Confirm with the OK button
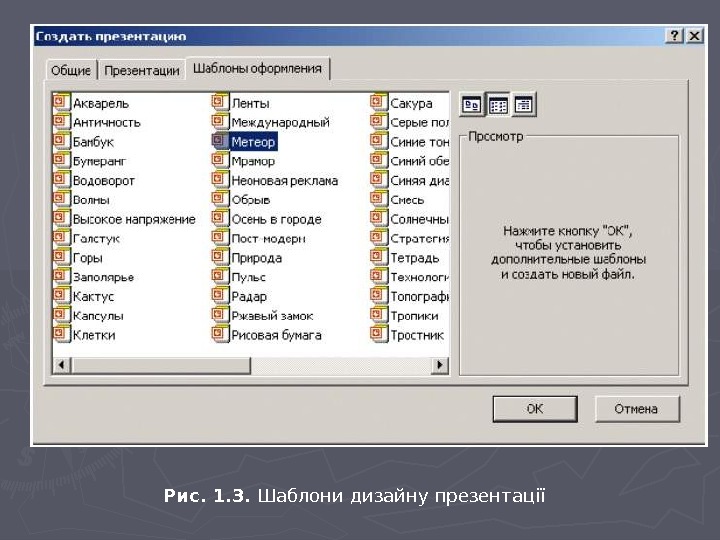The height and width of the screenshot is (540, 720). coord(535,409)
